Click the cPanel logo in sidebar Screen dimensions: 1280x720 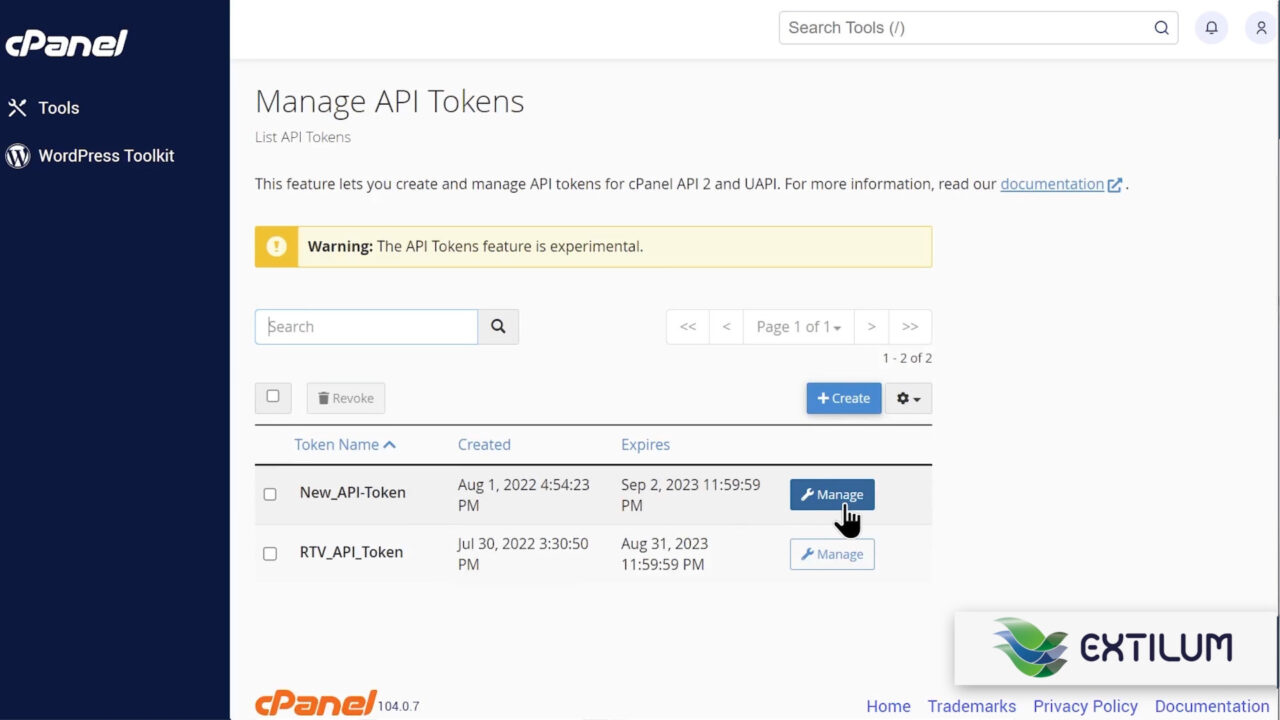point(66,42)
